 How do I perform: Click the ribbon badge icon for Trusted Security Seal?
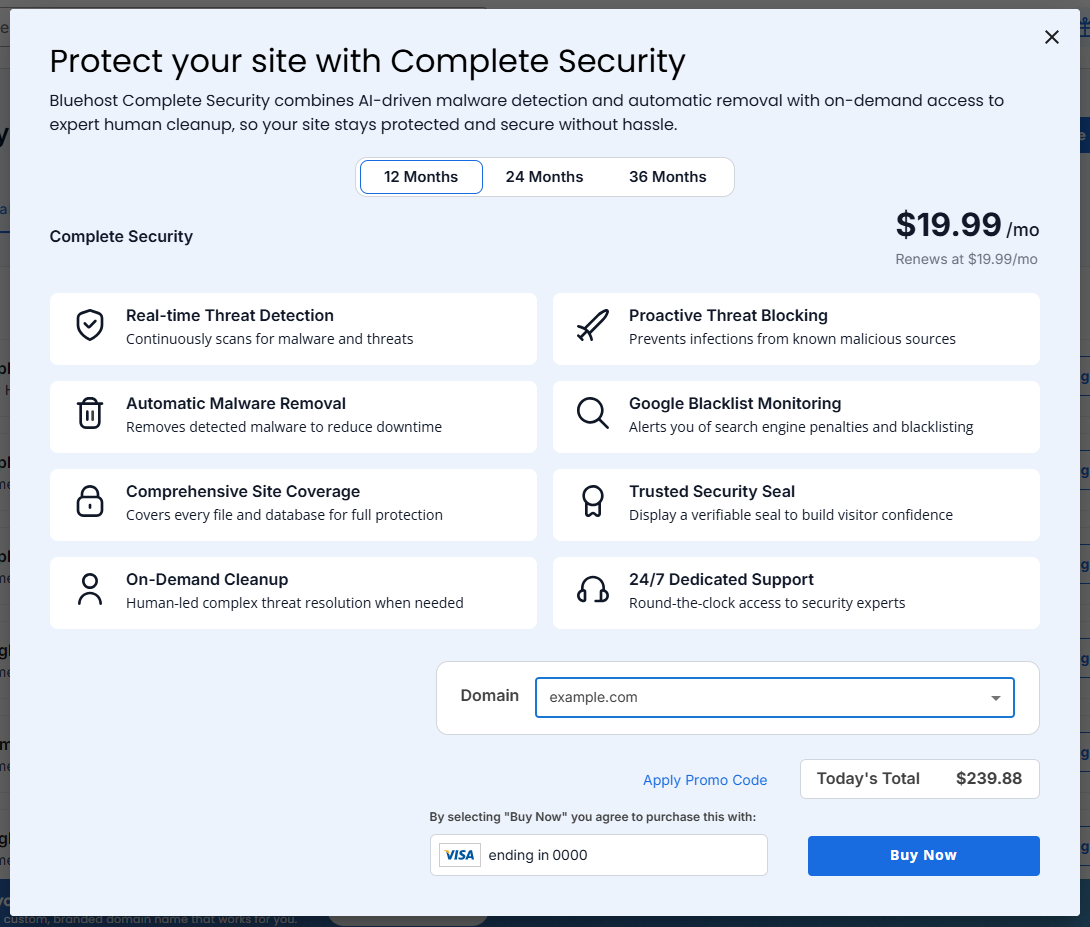[592, 501]
